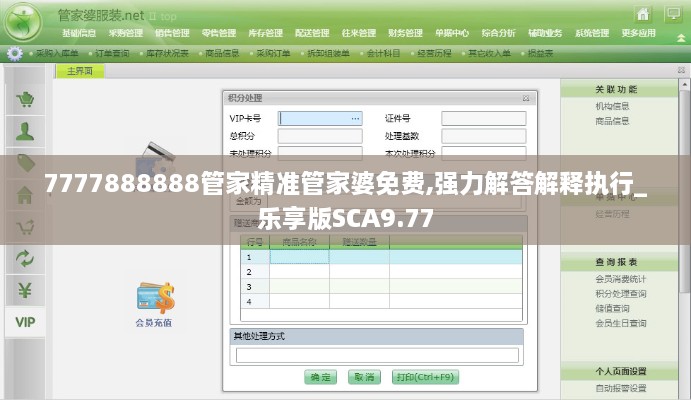691x400 pixels.
Task: Open the 单据中心 menu
Action: coord(452,33)
